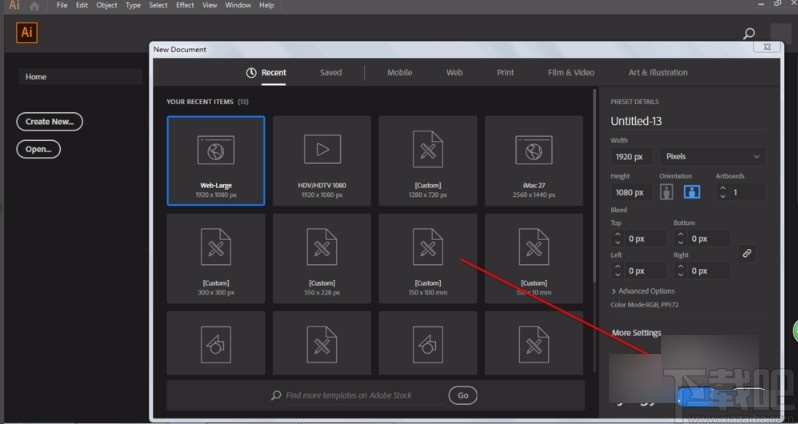The image size is (798, 424).
Task: Click the document name Untitled-13
Action: pos(636,121)
